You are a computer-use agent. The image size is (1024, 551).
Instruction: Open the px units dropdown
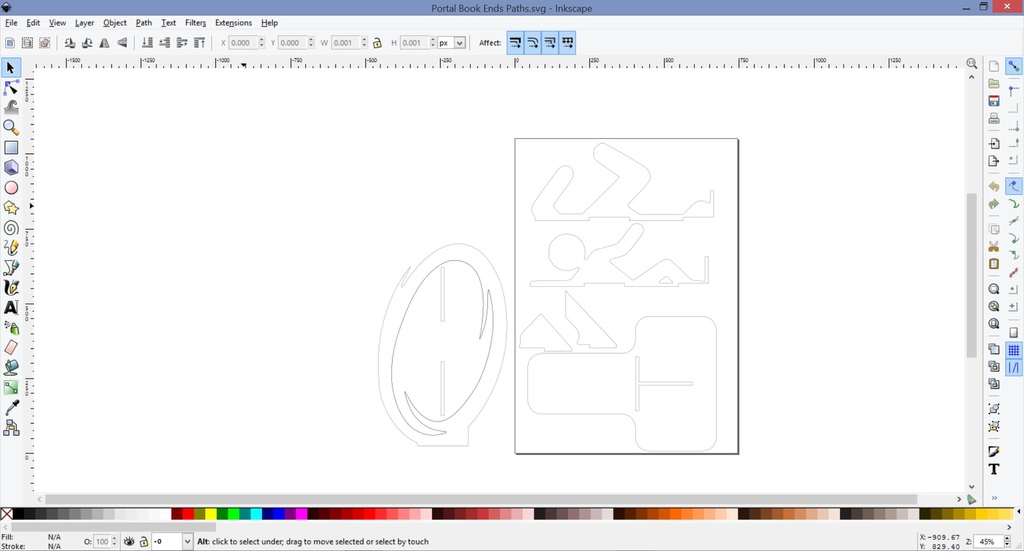pos(459,43)
